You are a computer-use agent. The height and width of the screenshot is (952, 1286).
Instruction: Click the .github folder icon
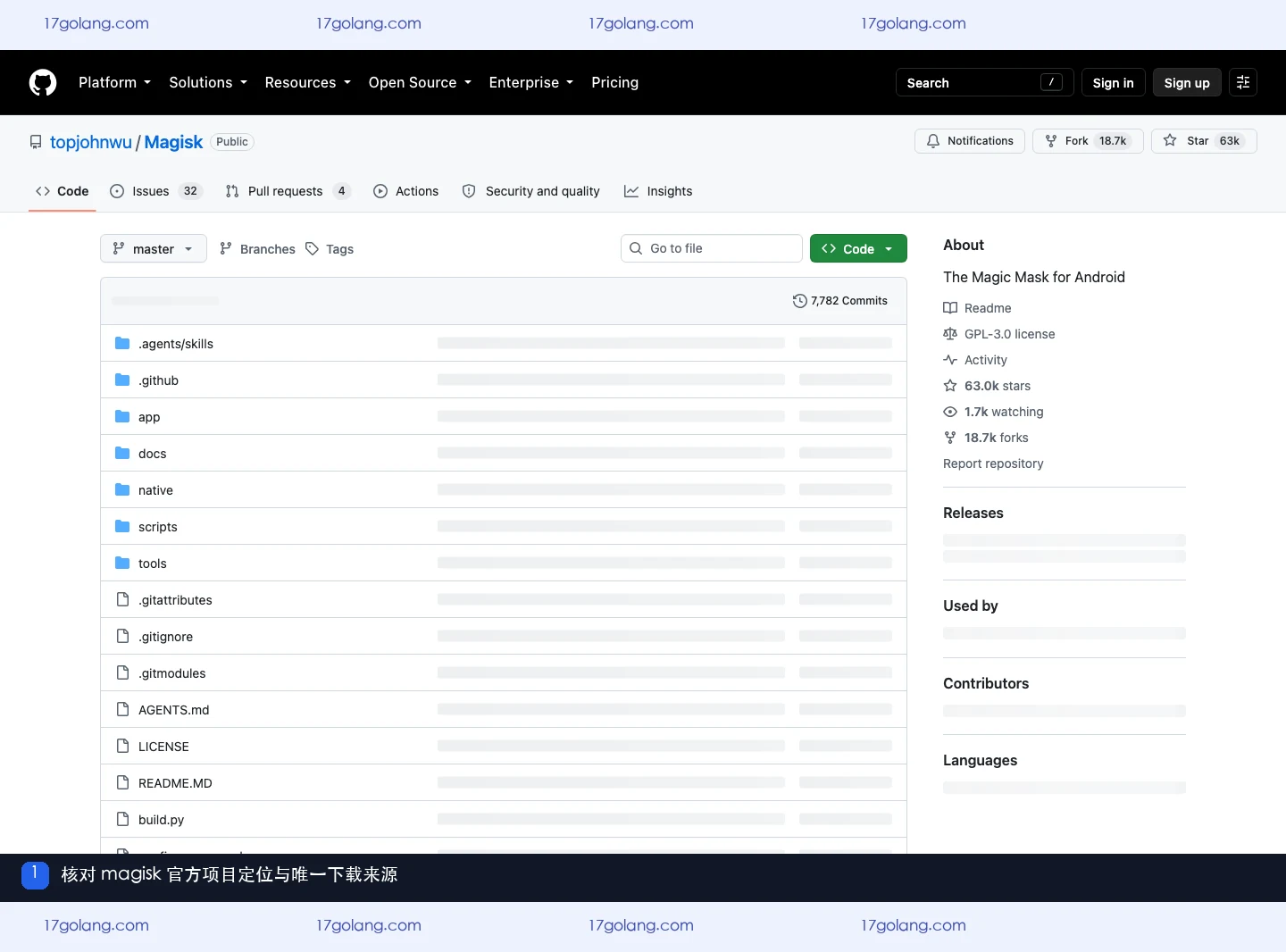click(122, 380)
